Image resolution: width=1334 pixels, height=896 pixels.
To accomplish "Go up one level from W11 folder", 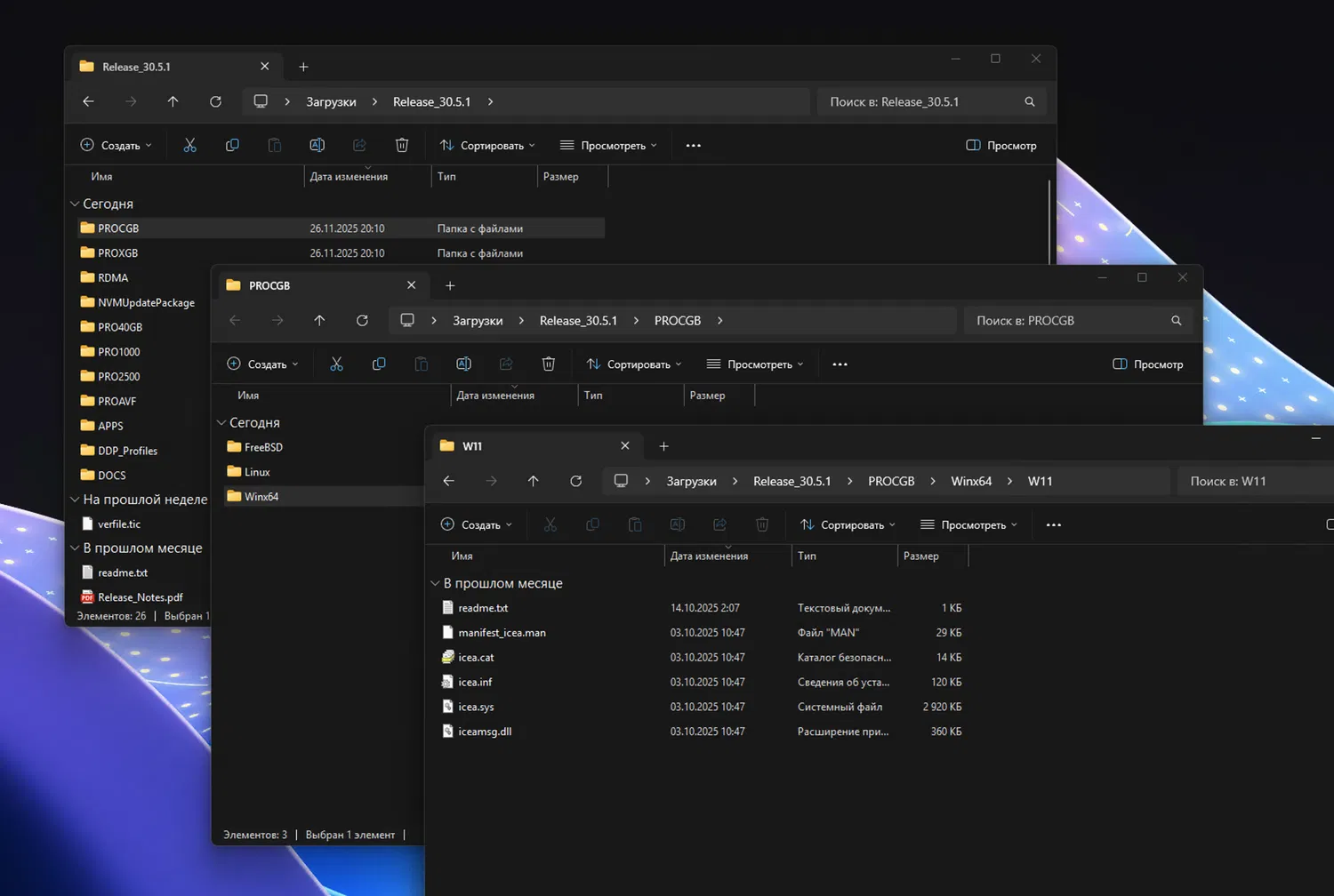I will coord(534,481).
